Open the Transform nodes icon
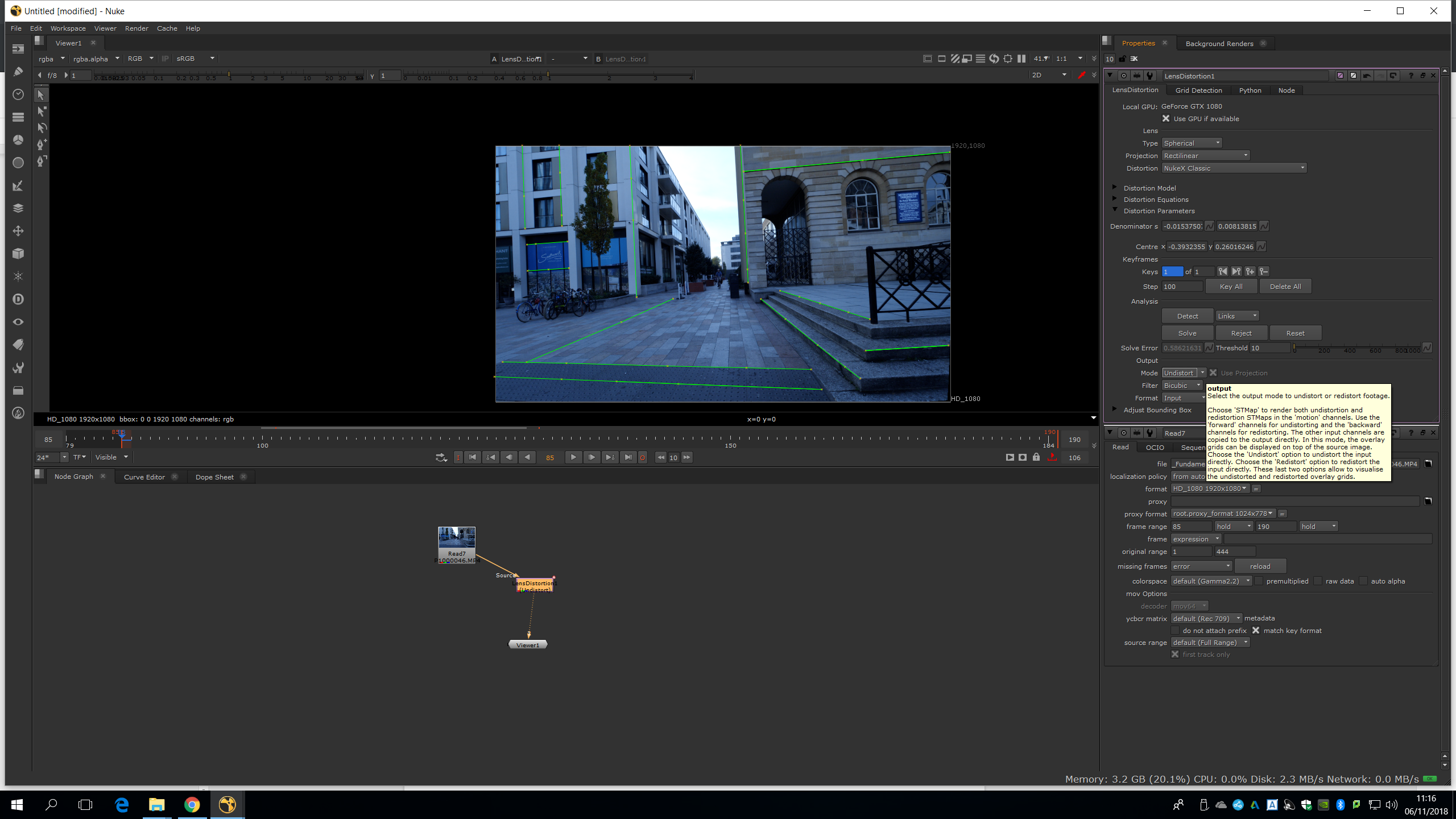 pos(18,231)
